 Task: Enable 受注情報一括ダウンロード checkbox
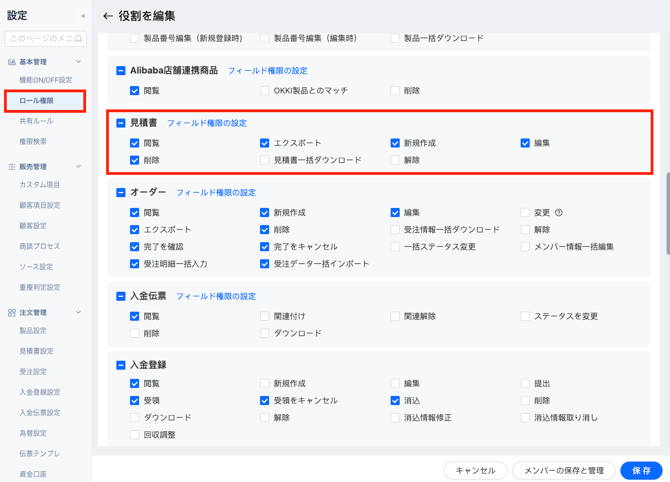pos(395,229)
